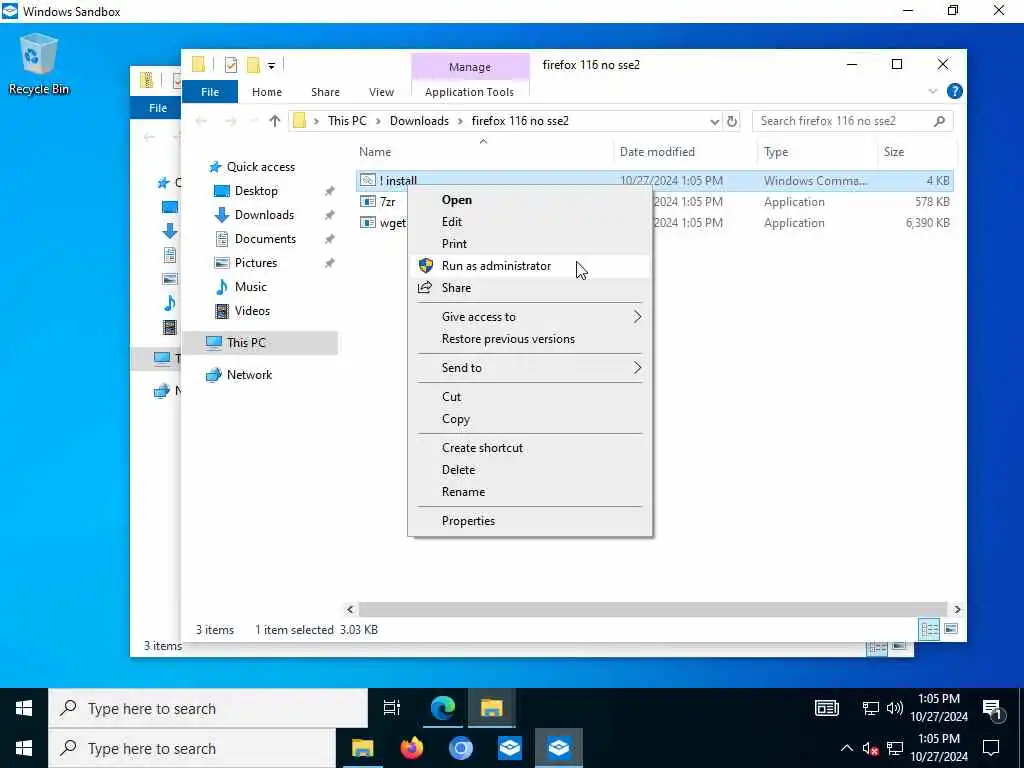Click the Refresh icon in address bar
1024x768 pixels.
click(x=732, y=121)
